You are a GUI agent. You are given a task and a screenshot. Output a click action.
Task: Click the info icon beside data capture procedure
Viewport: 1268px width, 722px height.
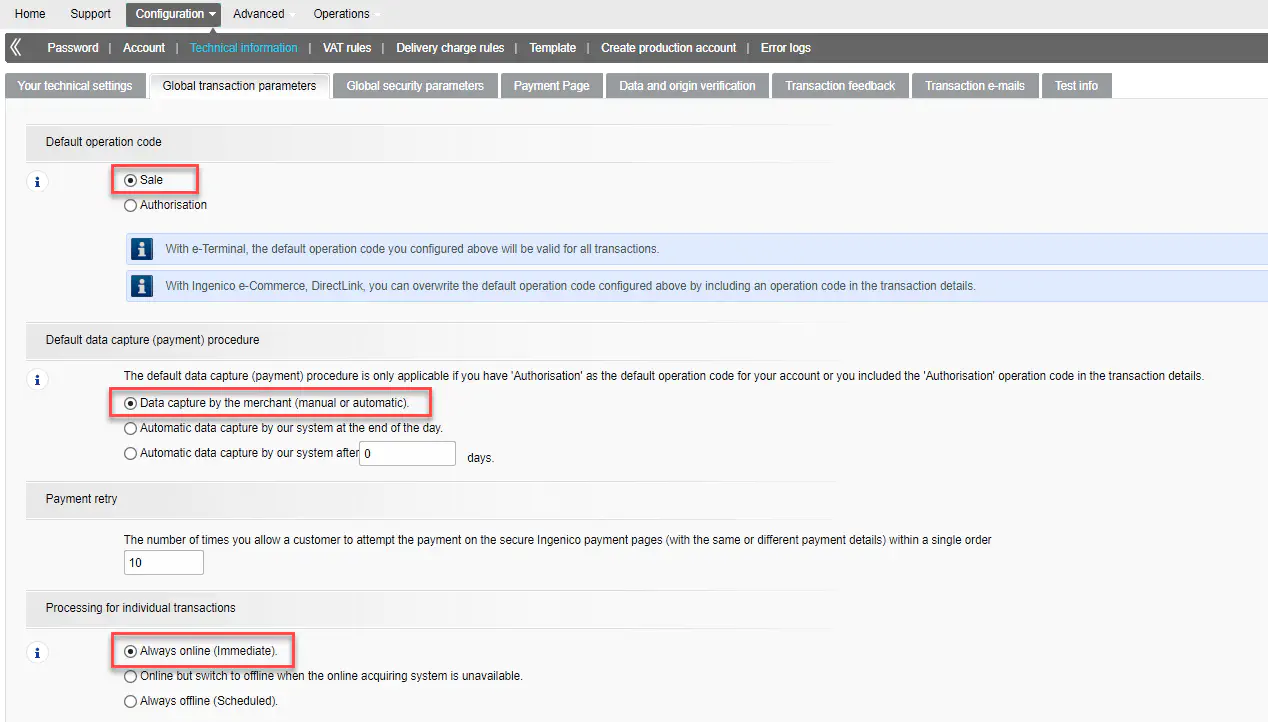click(37, 380)
